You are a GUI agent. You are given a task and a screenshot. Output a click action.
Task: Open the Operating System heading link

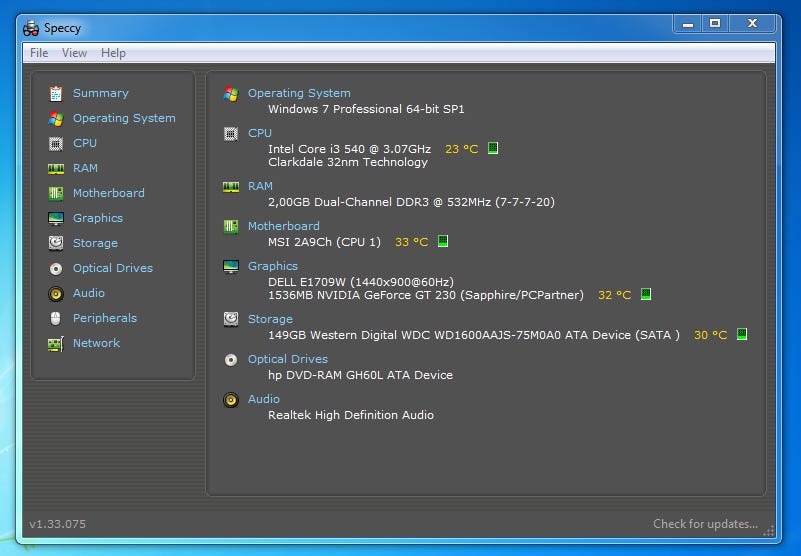299,93
